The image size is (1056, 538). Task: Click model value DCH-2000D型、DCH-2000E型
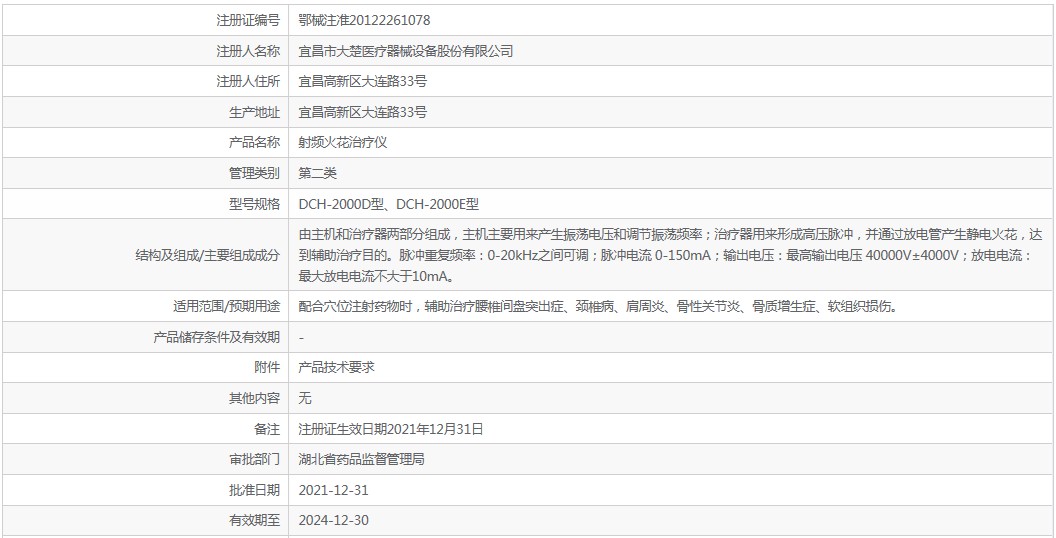(389, 204)
